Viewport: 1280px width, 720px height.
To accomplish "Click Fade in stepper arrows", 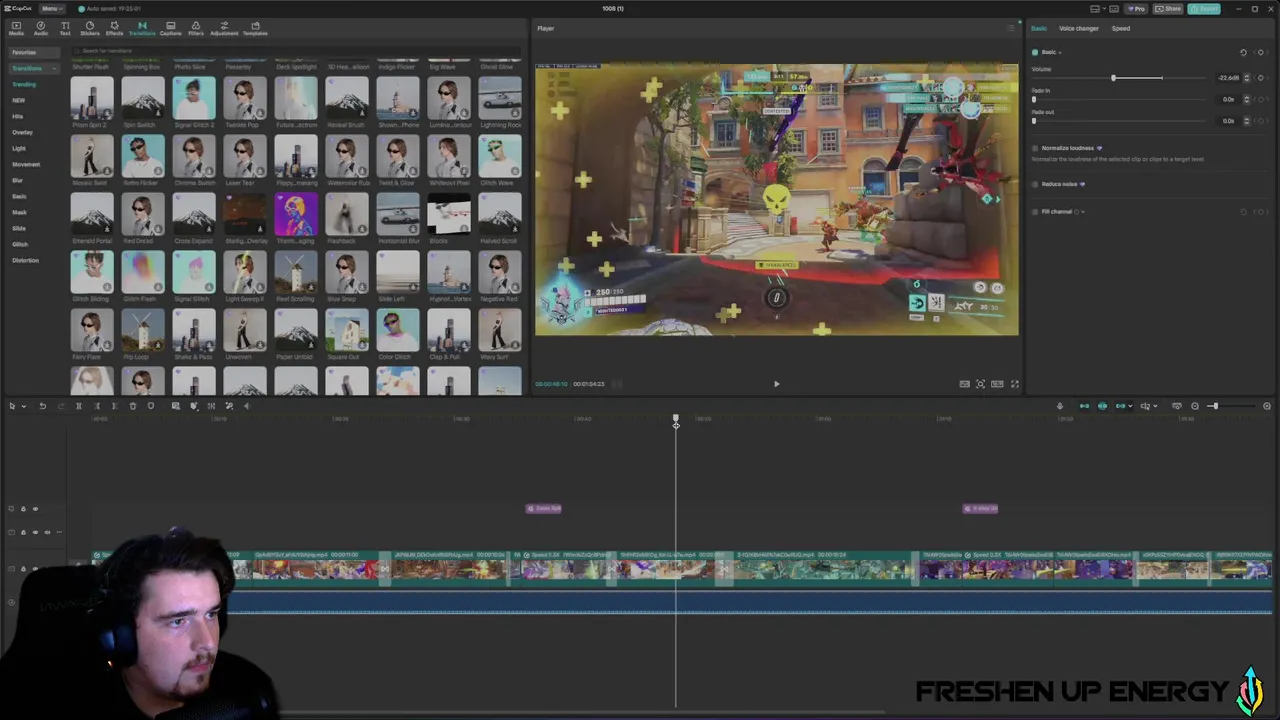I will (1246, 99).
